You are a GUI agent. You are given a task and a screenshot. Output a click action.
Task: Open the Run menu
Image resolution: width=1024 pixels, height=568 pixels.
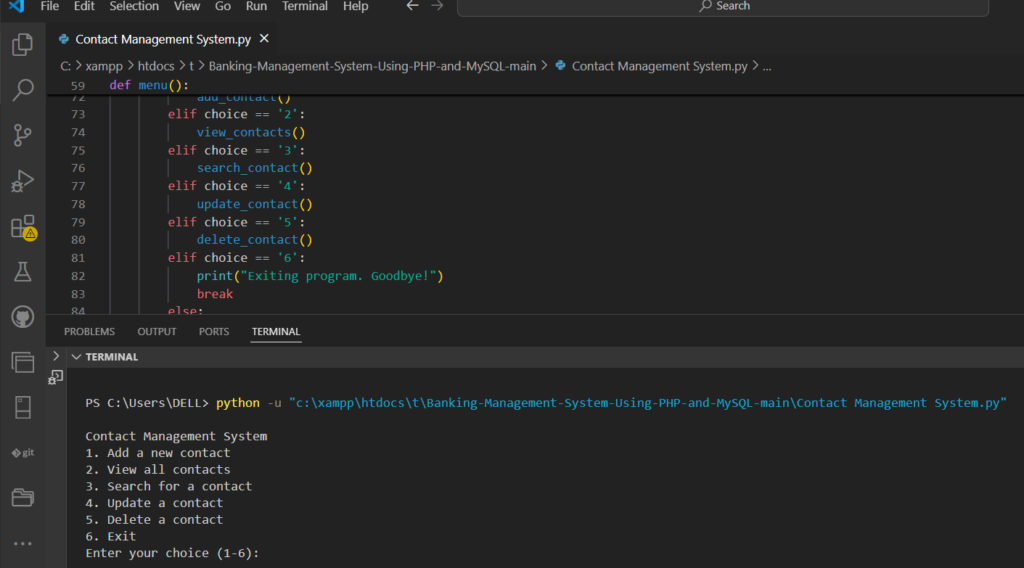(256, 6)
